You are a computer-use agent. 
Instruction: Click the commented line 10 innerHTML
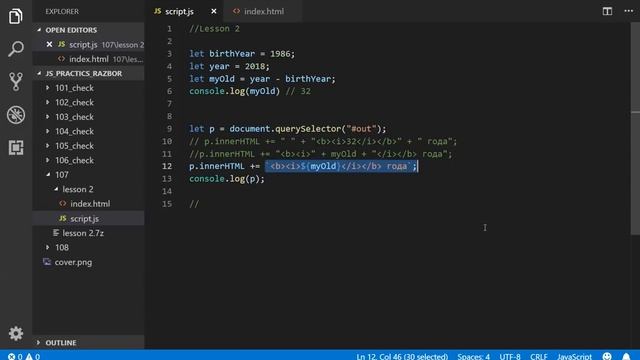(x=323, y=141)
